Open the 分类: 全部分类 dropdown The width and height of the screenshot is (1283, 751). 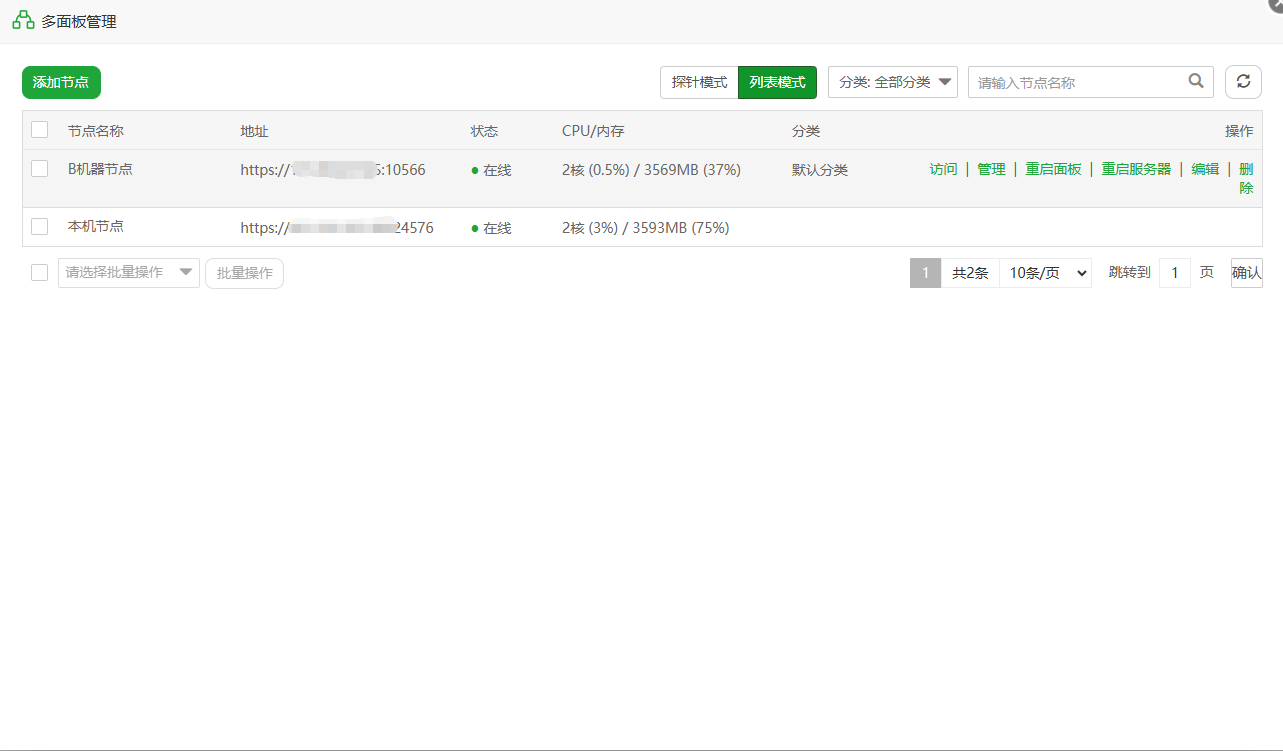893,81
